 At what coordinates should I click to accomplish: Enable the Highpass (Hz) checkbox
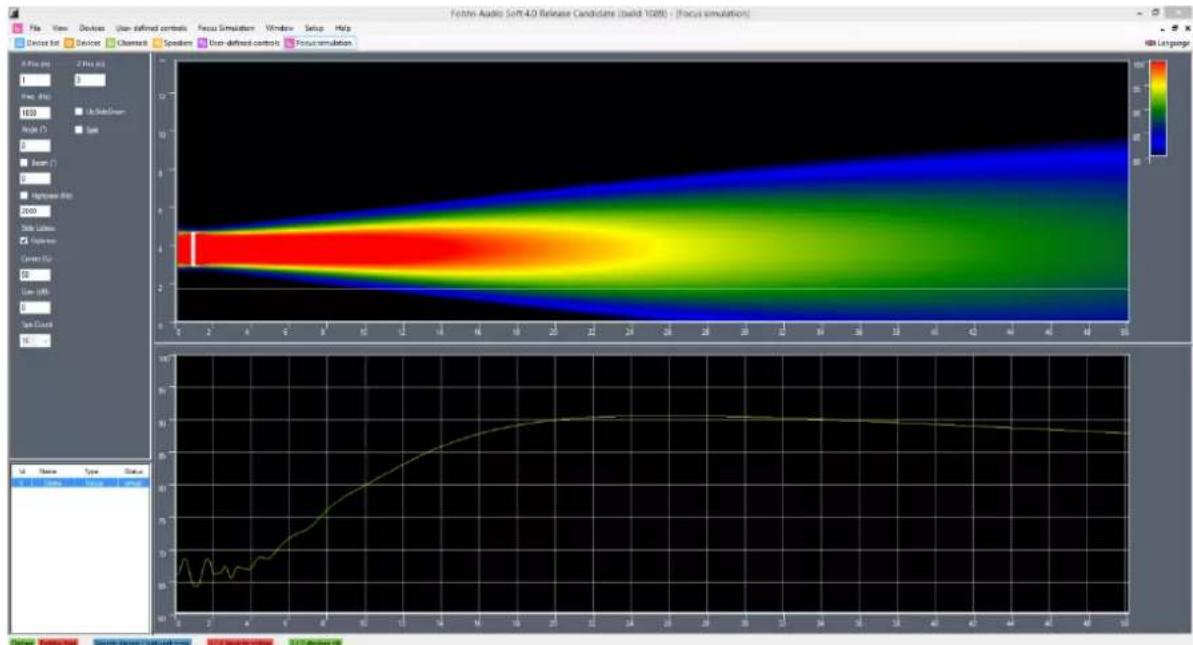(x=24, y=195)
